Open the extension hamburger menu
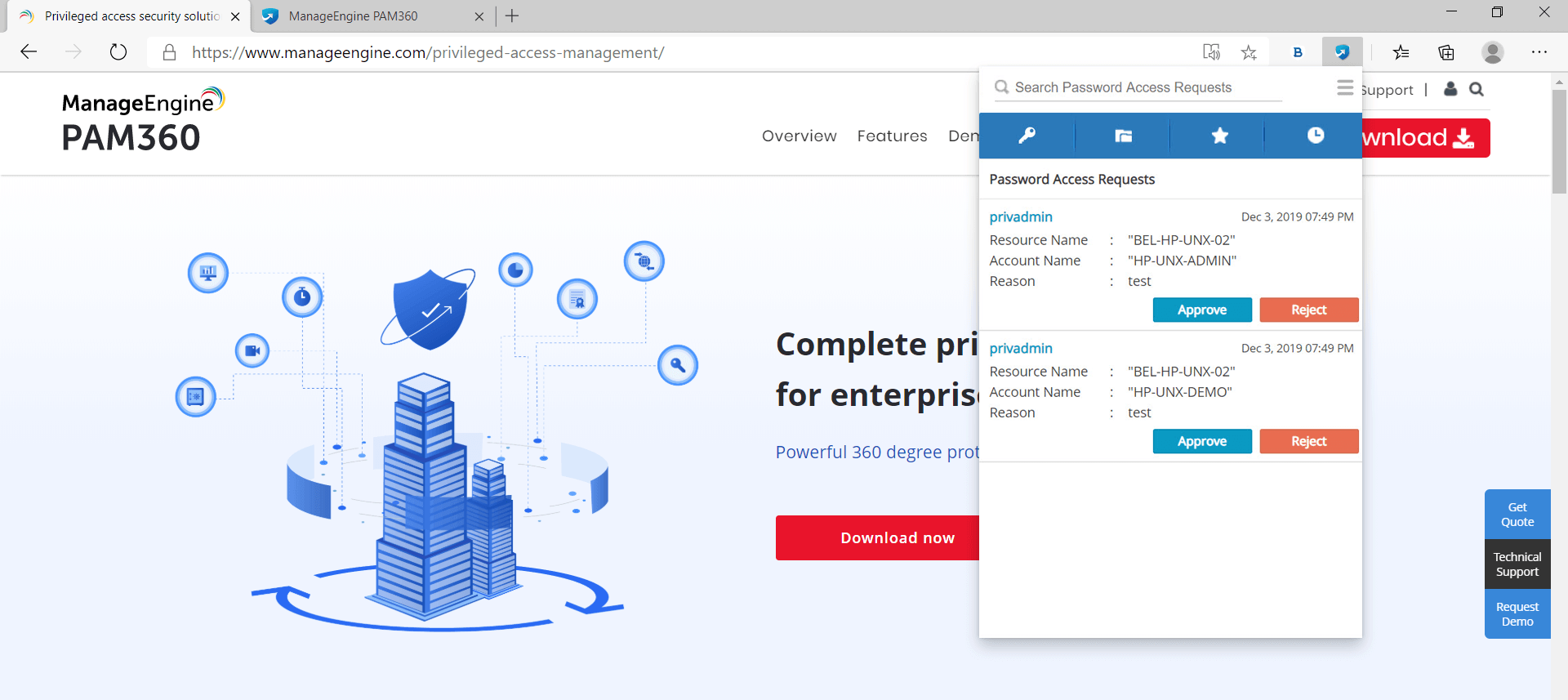This screenshot has width=1568, height=700. 1344,87
